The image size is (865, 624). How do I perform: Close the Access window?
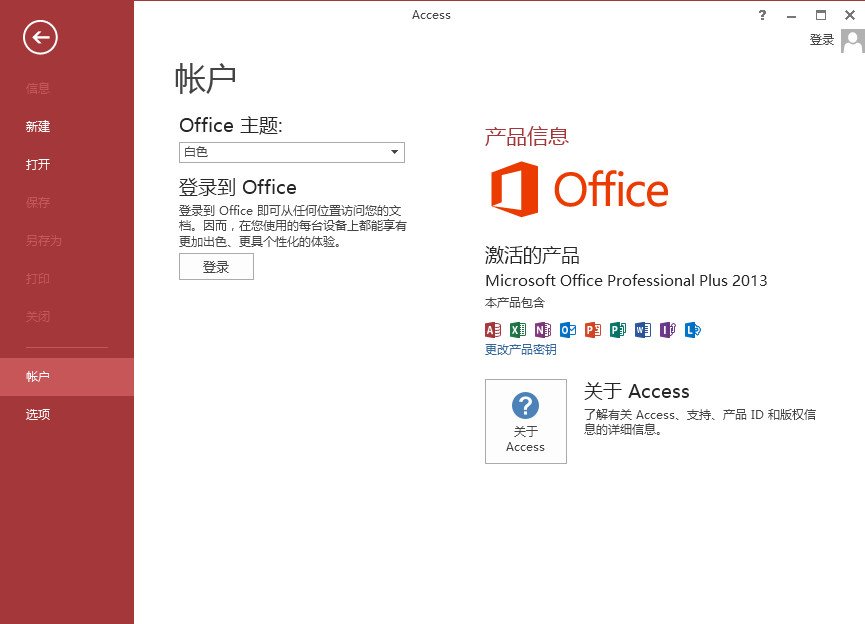[x=850, y=15]
